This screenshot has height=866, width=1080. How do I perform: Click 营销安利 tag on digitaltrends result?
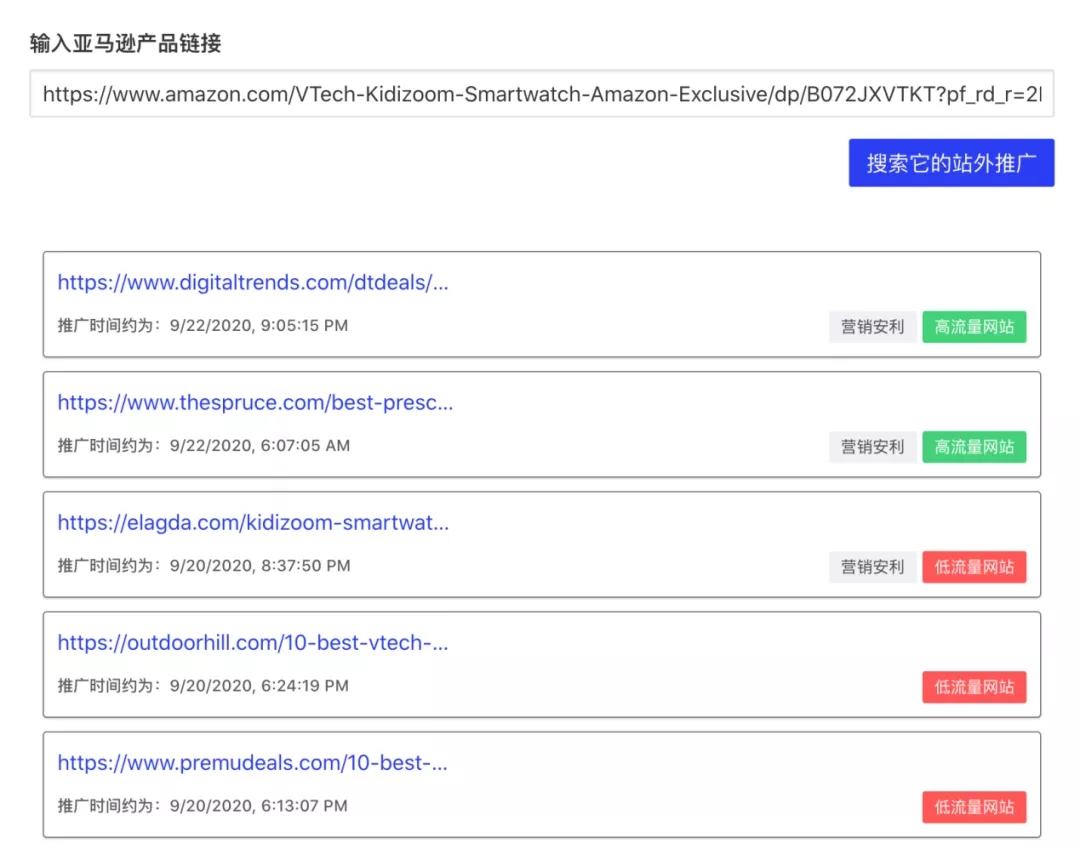872,327
